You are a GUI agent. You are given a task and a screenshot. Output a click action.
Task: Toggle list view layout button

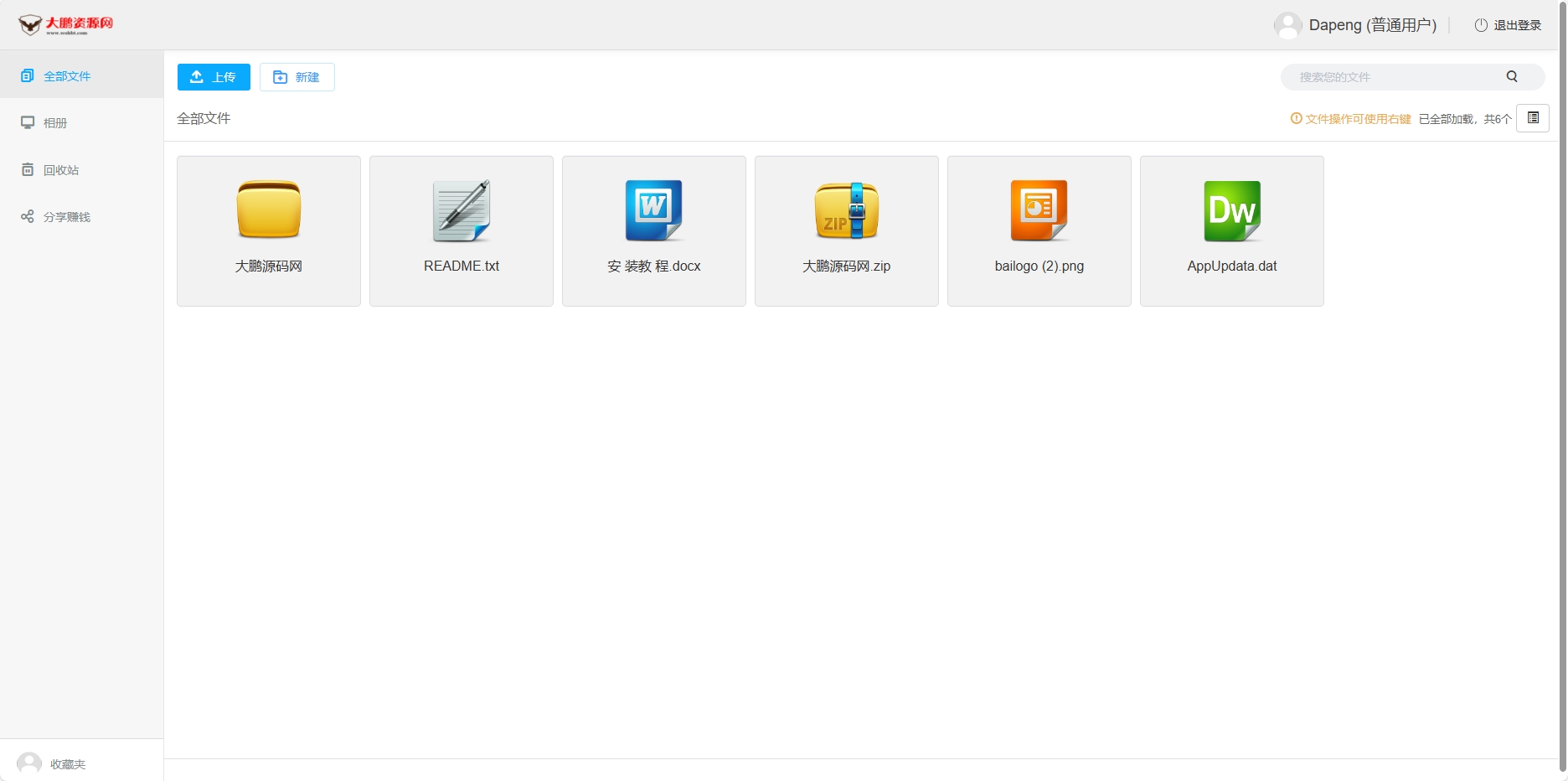click(x=1533, y=118)
